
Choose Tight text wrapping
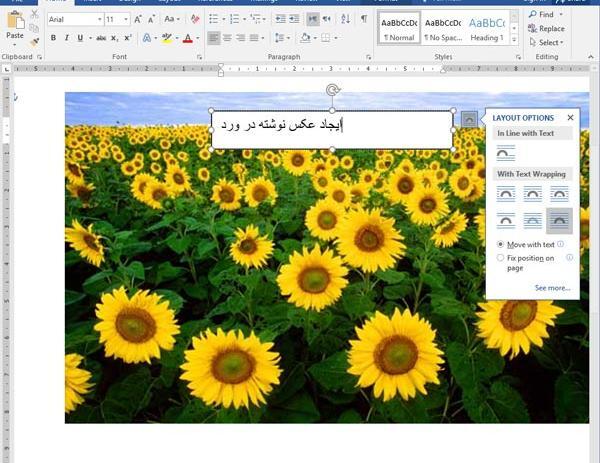533,194
